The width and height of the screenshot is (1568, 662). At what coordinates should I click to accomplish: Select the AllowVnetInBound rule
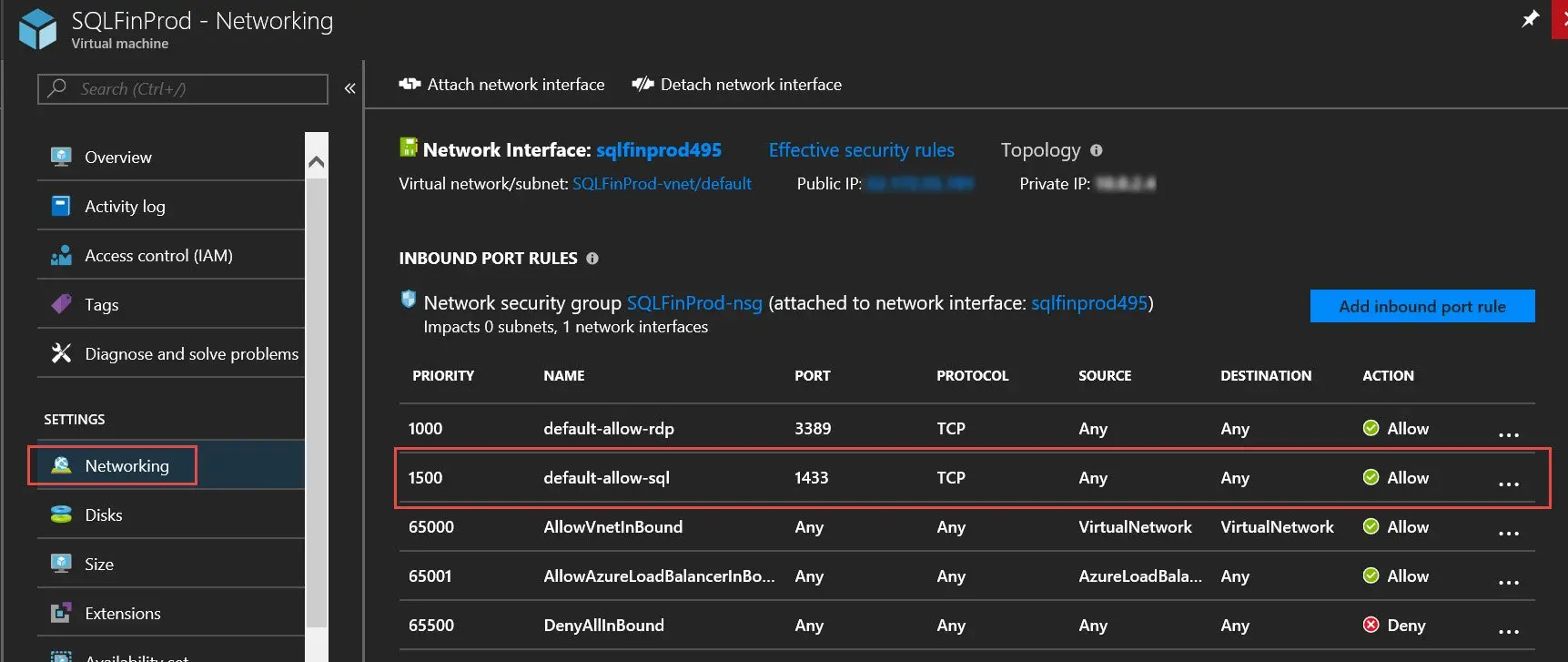click(966, 526)
